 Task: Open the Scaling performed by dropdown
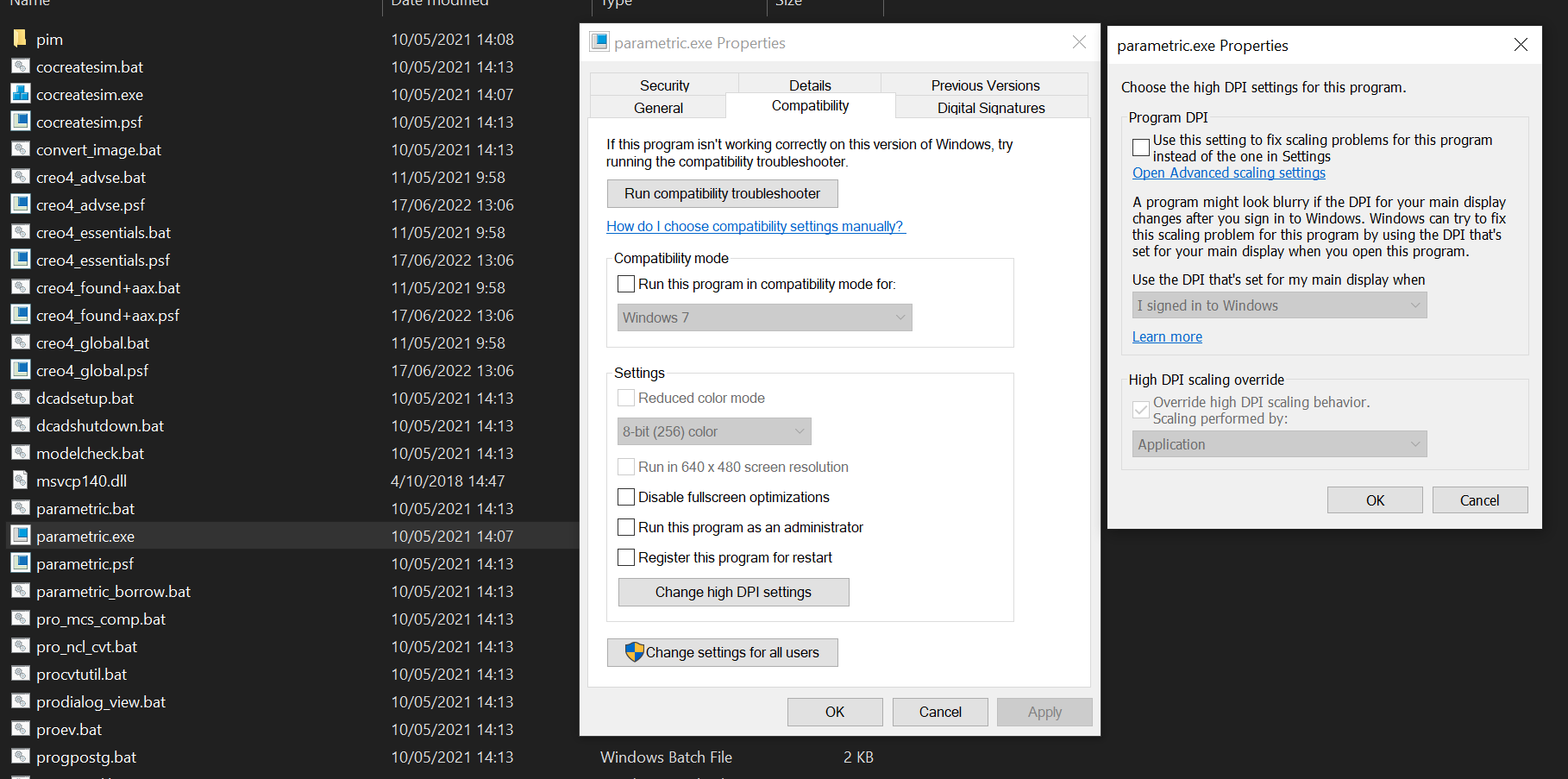click(x=1279, y=443)
